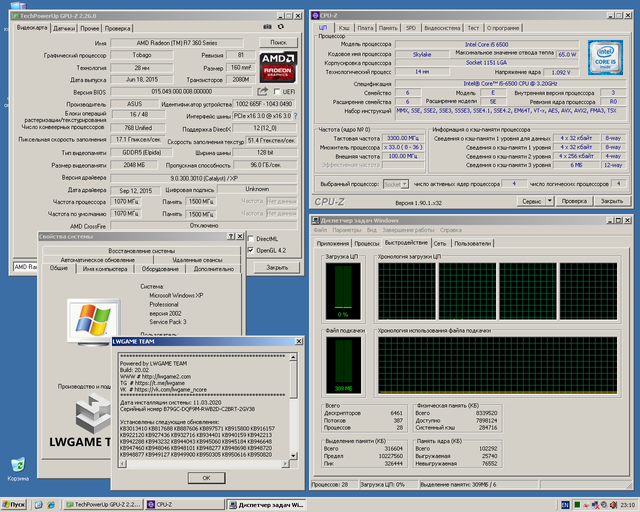Expand the Сервис dropdown arrow in CPU-Z

[x=548, y=200]
